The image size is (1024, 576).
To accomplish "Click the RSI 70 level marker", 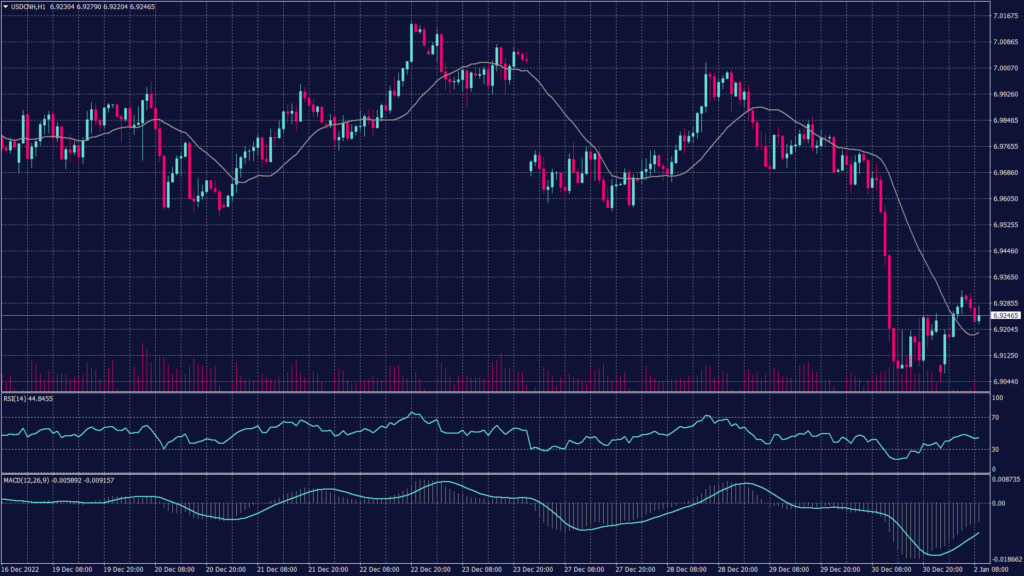I will pos(996,416).
